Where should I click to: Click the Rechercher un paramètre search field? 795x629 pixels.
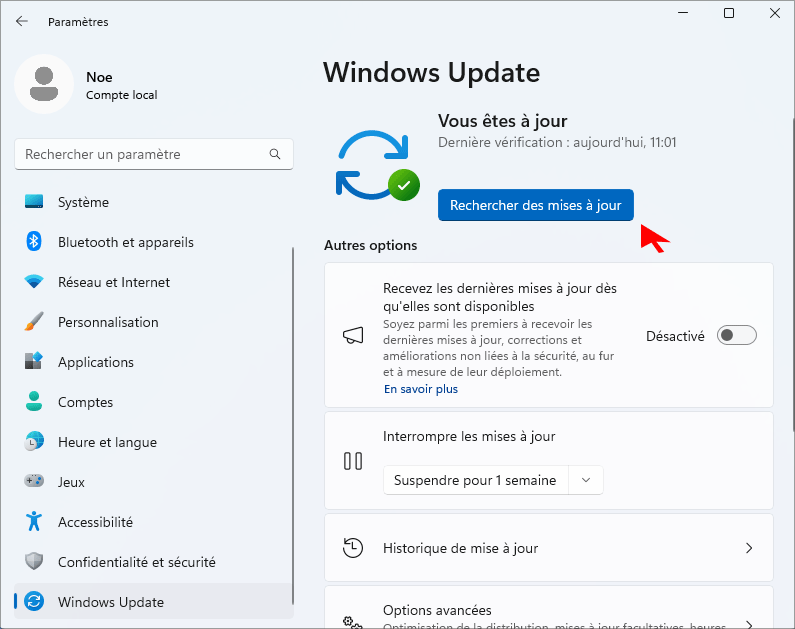tap(140, 155)
